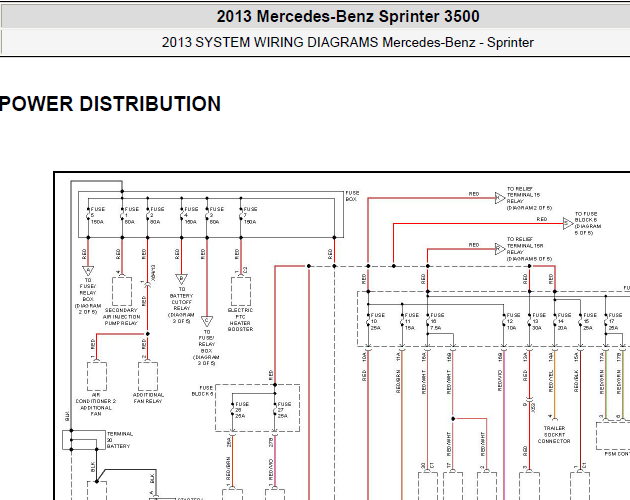Click the 'FUSE 13 30A' label
Image resolution: width=630 pixels, height=500 pixels.
pos(539,322)
